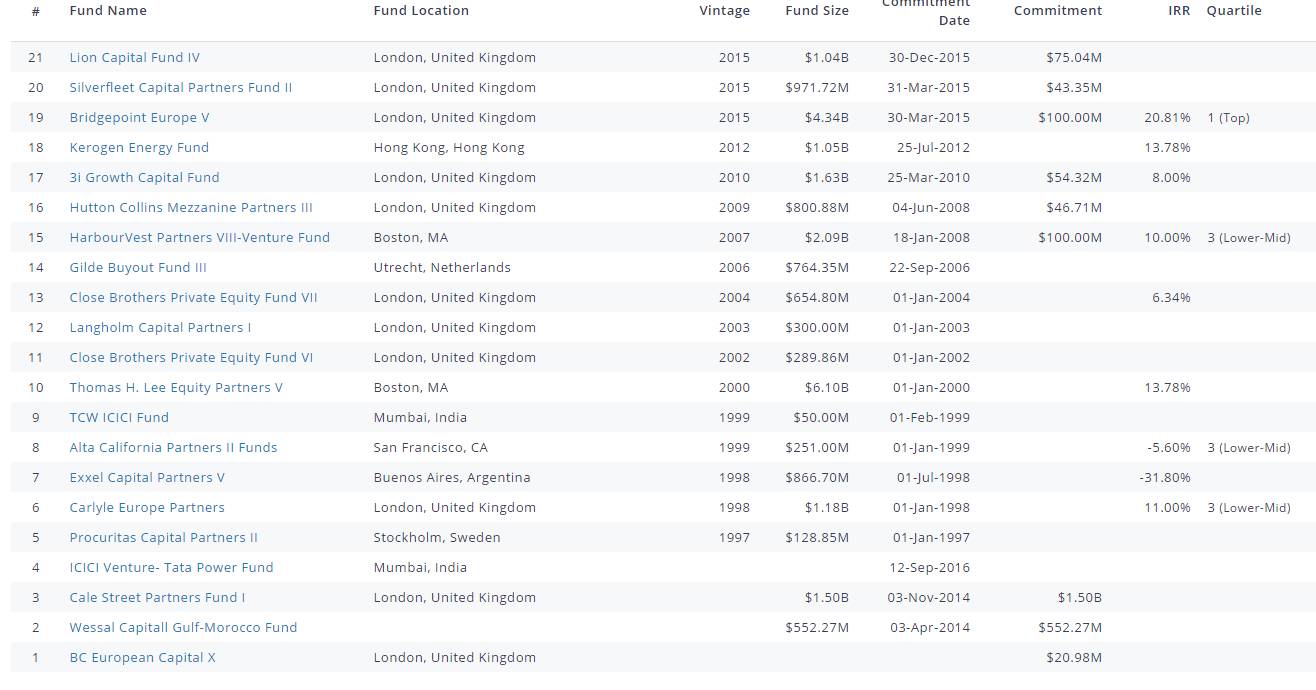This screenshot has width=1316, height=690.
Task: Click the Fund Size column header
Action: 817,10
